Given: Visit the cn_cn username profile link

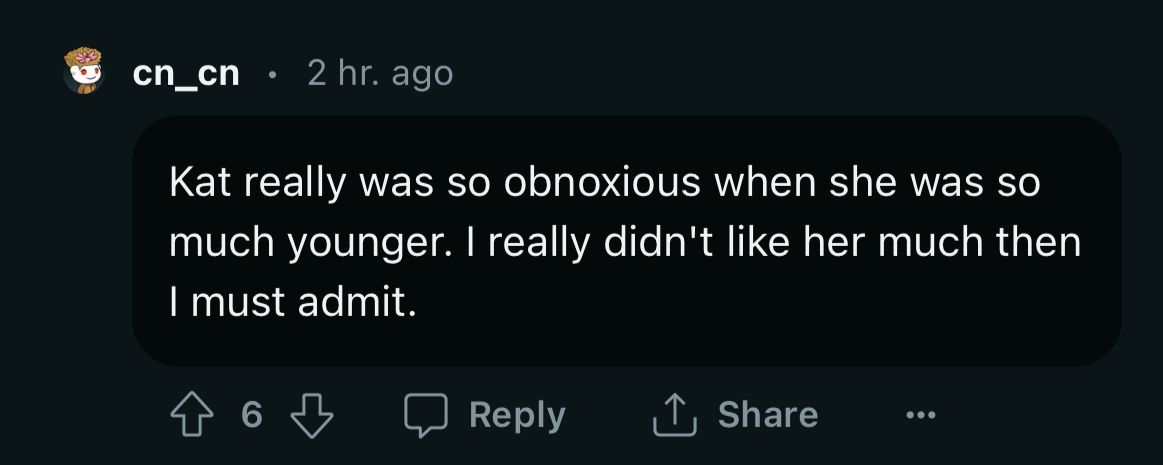Looking at the screenshot, I should click(186, 73).
